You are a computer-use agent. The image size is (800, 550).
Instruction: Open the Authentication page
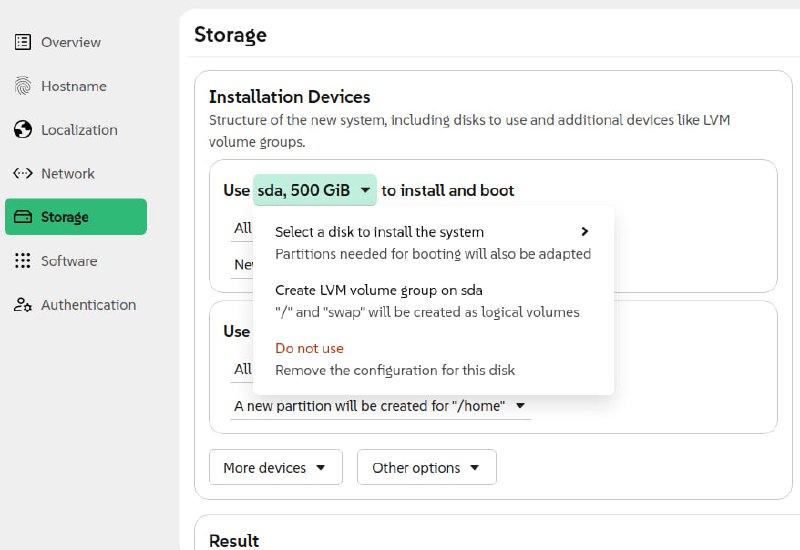tap(88, 305)
